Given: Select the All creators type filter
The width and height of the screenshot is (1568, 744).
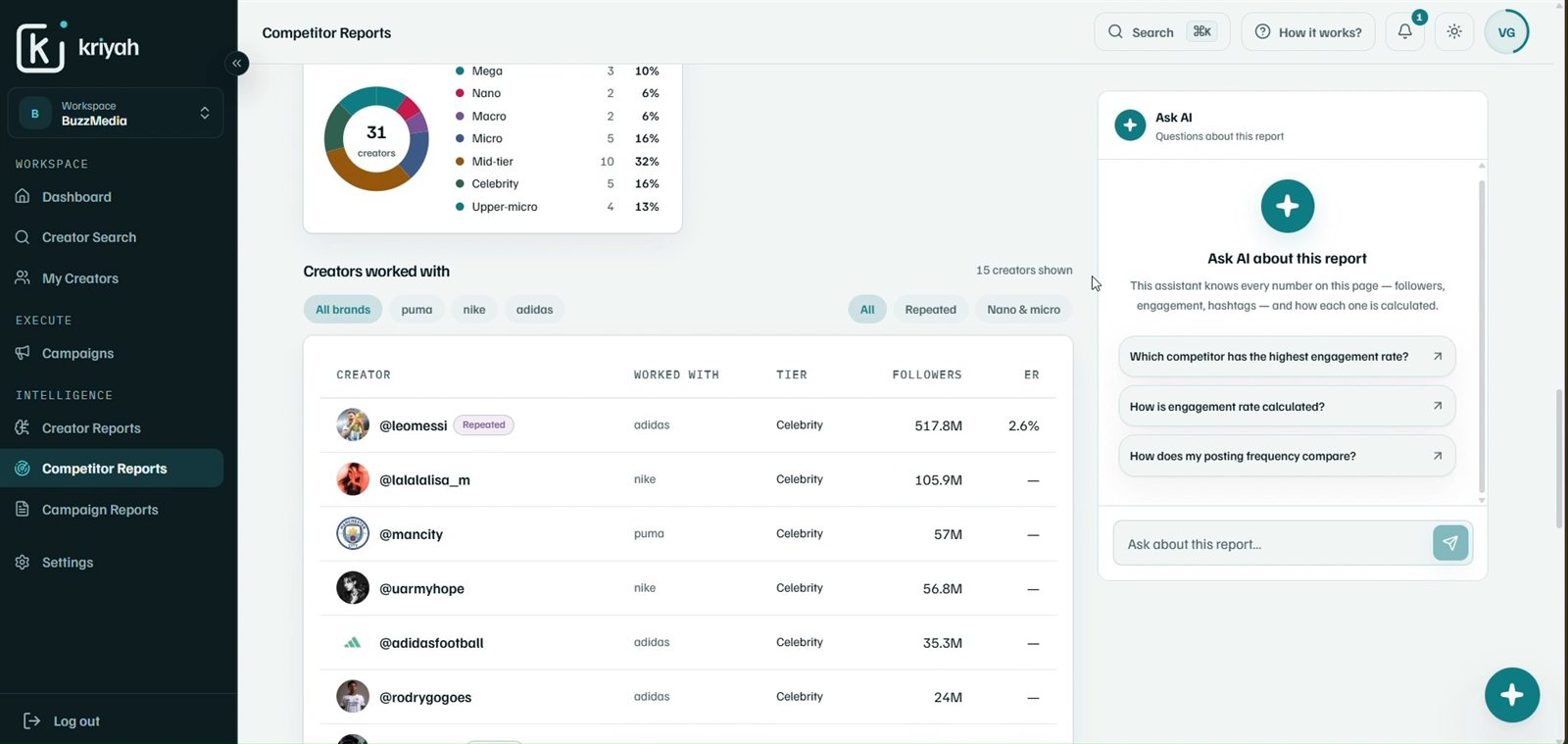Looking at the screenshot, I should tap(867, 310).
